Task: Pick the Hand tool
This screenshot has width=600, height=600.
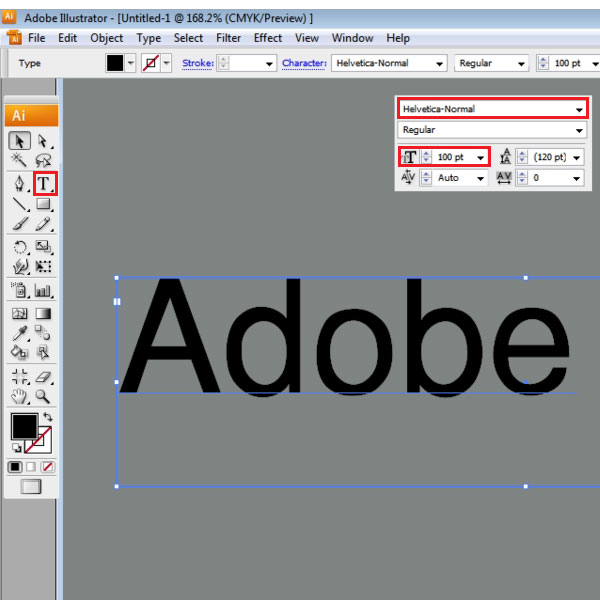Action: [19, 396]
